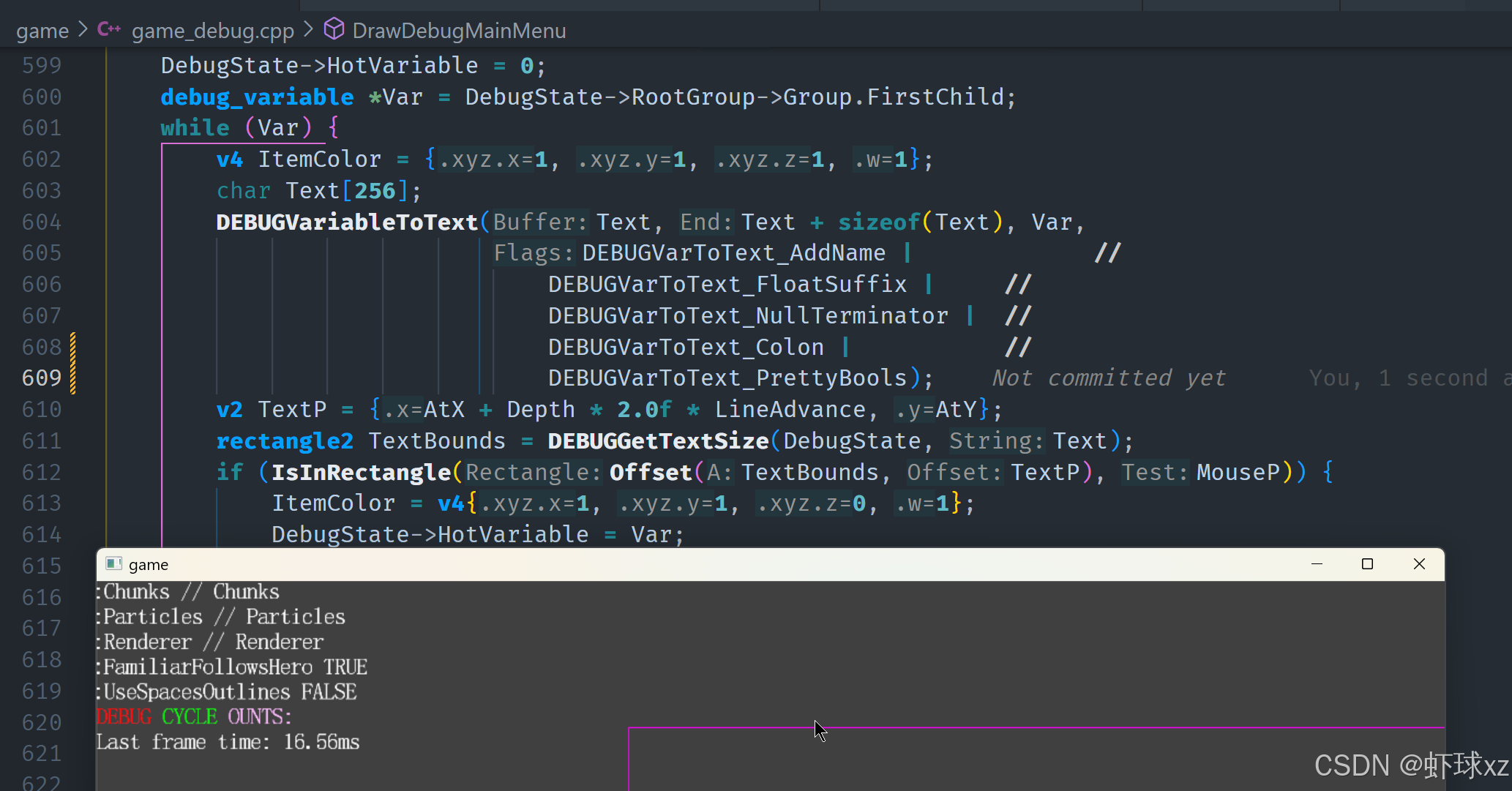Click the C++ file icon in breadcrumb
The image size is (1512, 791).
click(108, 30)
